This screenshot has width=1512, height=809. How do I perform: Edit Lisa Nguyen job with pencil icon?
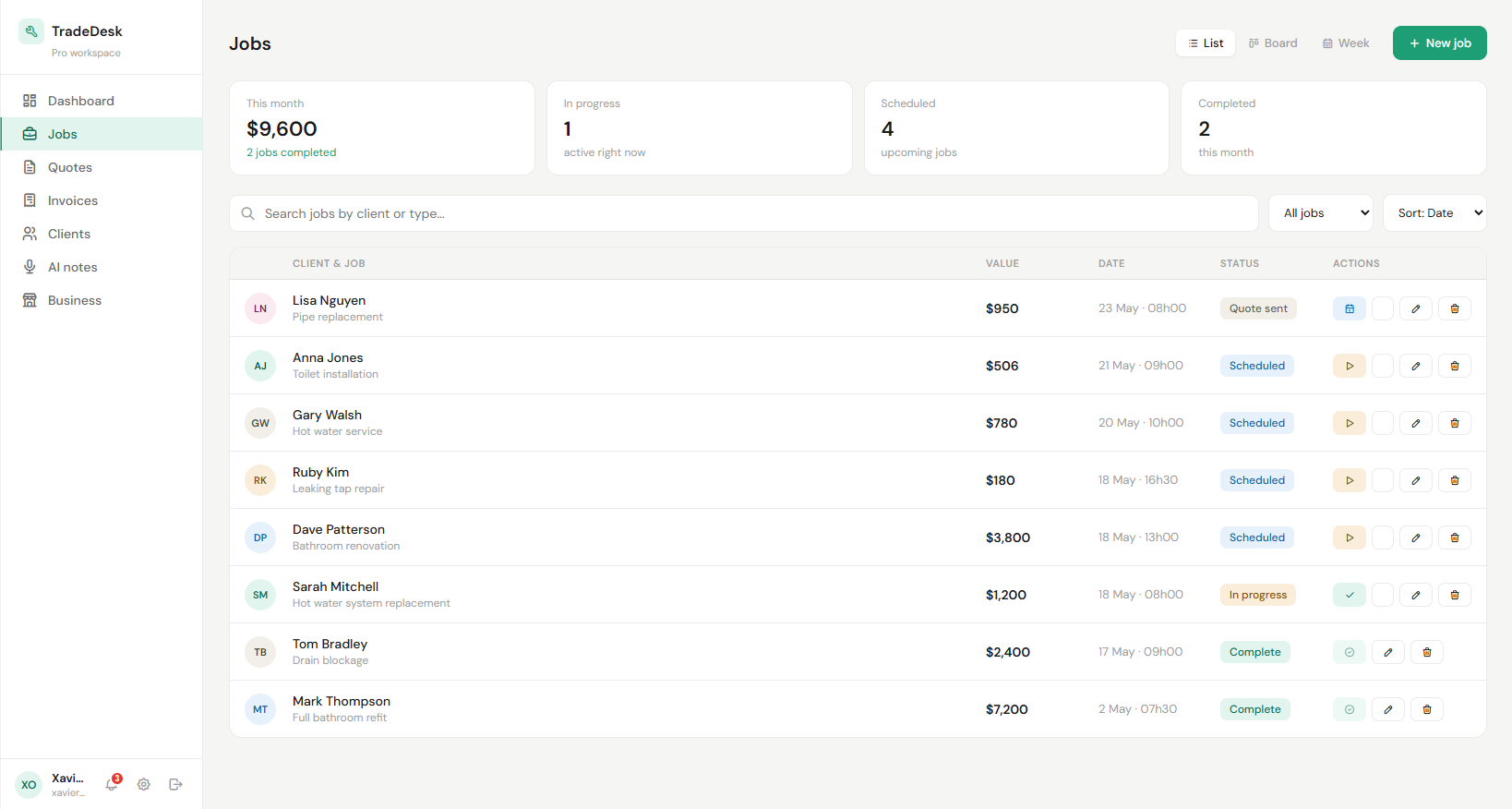point(1415,308)
